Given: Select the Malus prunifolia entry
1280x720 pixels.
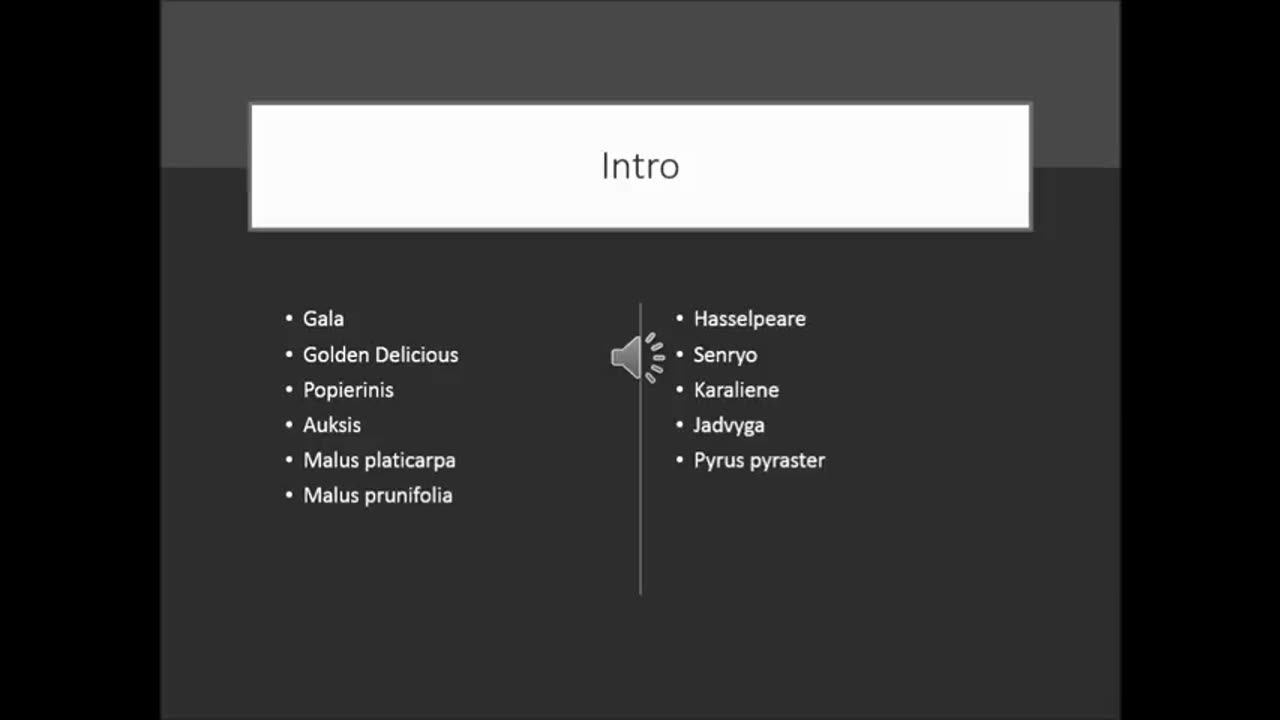Looking at the screenshot, I should (378, 496).
